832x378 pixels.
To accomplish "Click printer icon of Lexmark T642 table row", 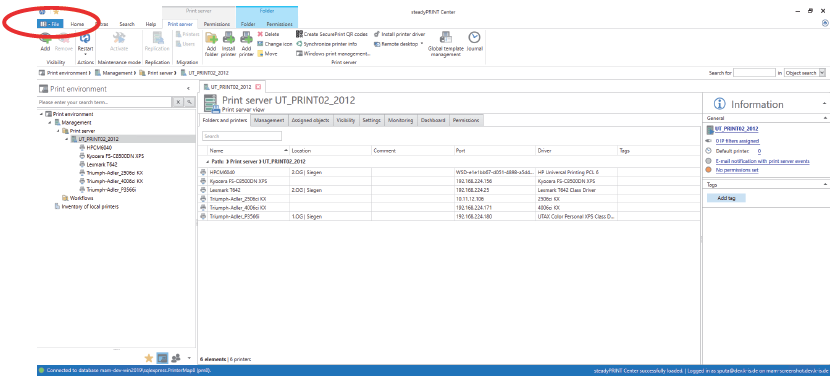I will point(203,190).
